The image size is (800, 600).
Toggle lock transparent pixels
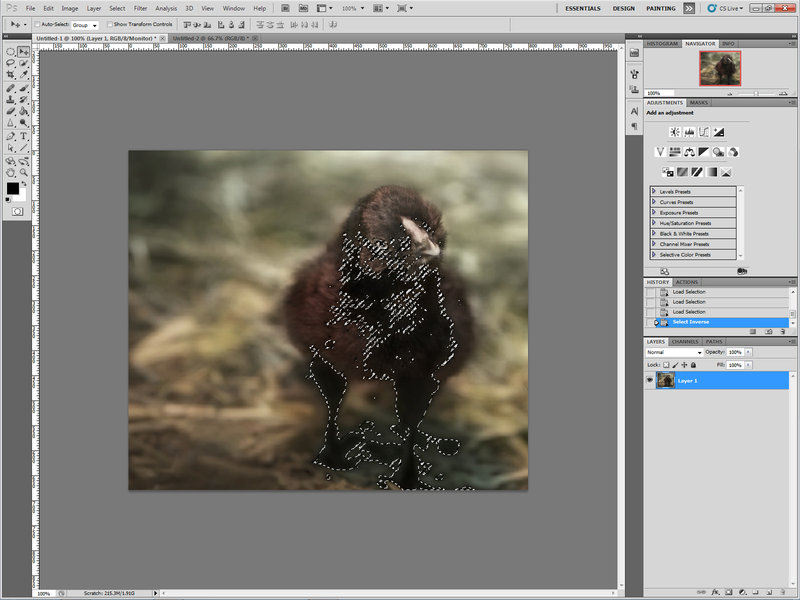[x=666, y=365]
